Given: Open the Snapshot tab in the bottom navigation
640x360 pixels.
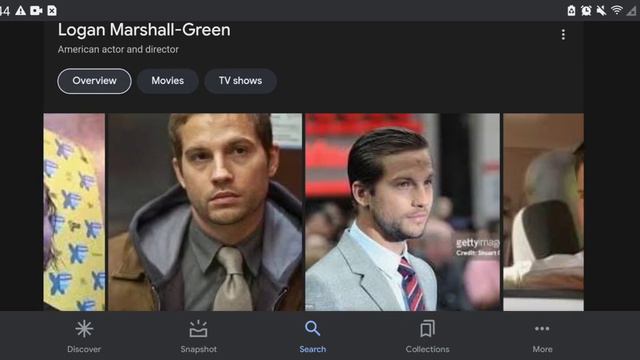Looking at the screenshot, I should coord(198,337).
